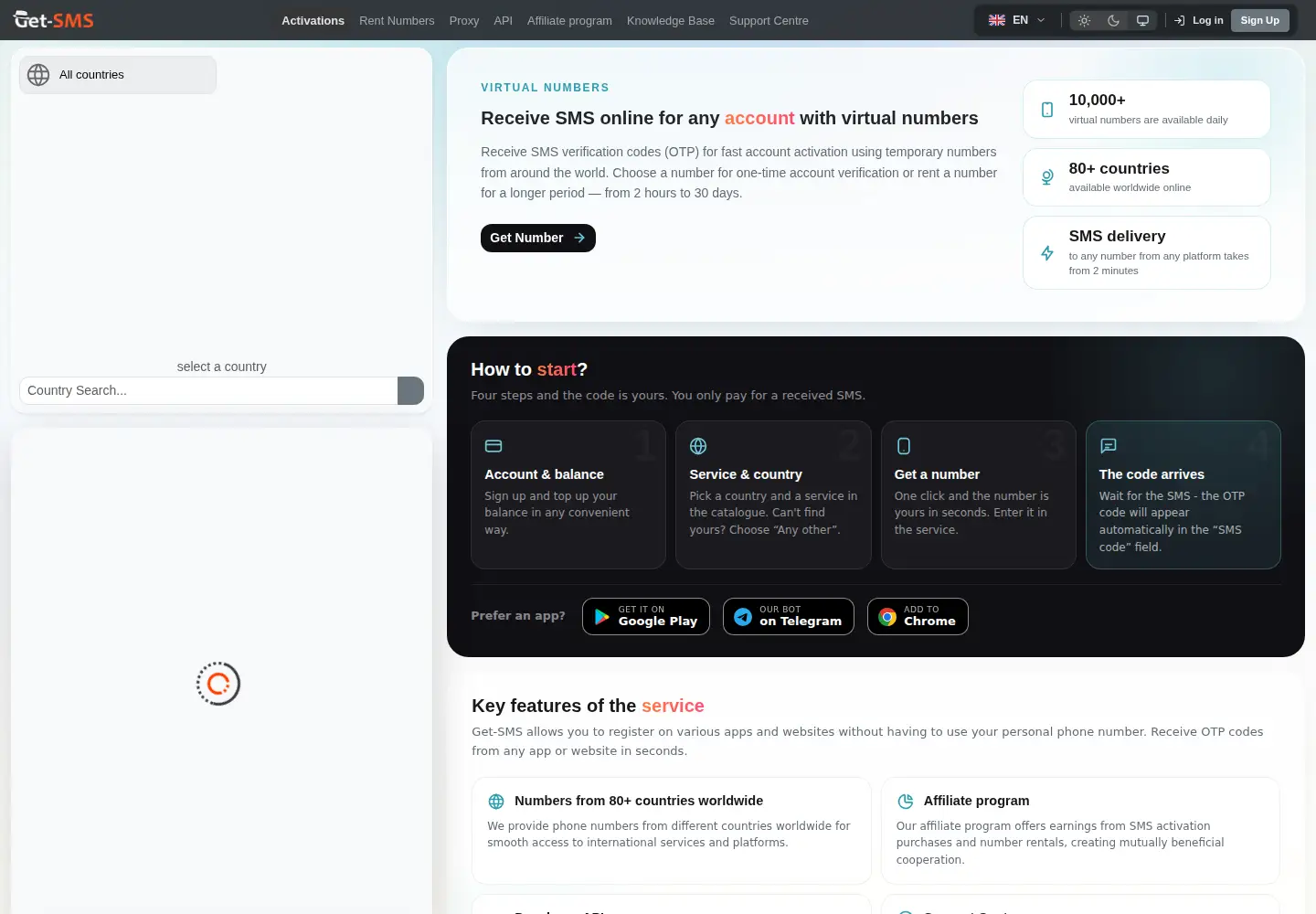
Task: Open the Affiliate program menu item
Action: click(x=569, y=20)
